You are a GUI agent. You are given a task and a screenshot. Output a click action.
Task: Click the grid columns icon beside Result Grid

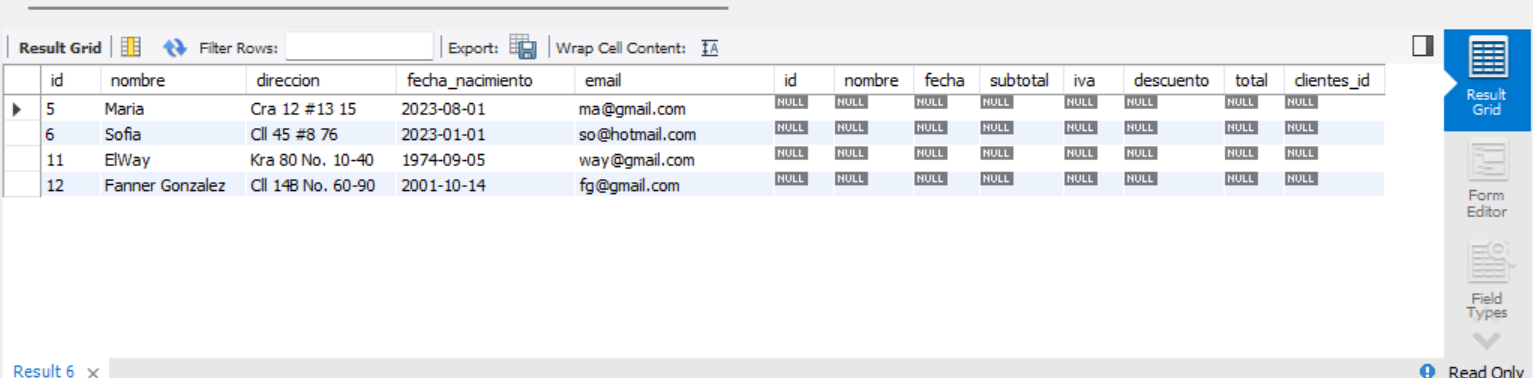coord(131,47)
